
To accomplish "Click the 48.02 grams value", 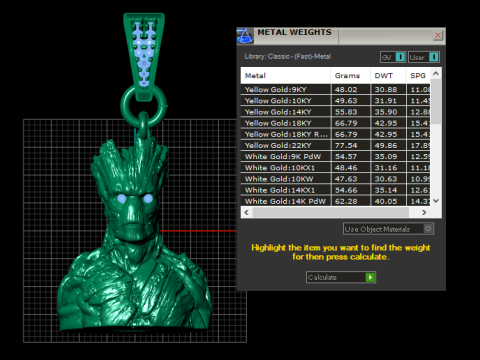I will coord(346,90).
